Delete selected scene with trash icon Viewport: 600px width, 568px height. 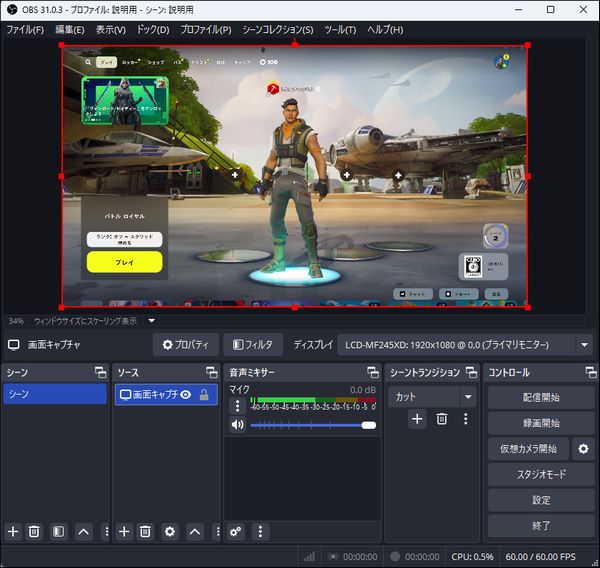click(34, 532)
